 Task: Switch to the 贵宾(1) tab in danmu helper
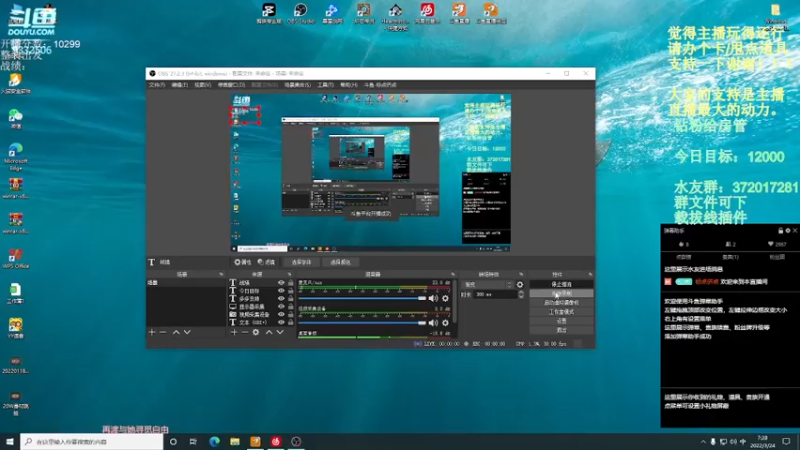coord(731,257)
